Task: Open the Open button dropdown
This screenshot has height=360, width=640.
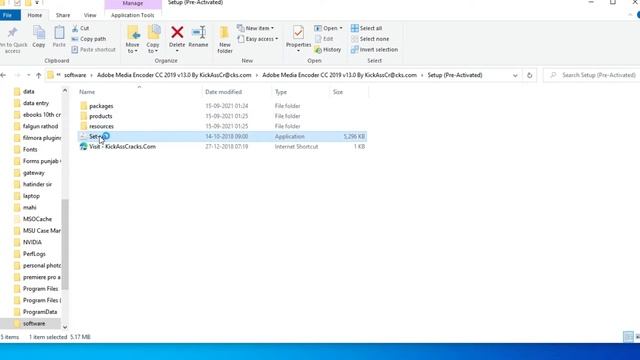Action: 328,28
